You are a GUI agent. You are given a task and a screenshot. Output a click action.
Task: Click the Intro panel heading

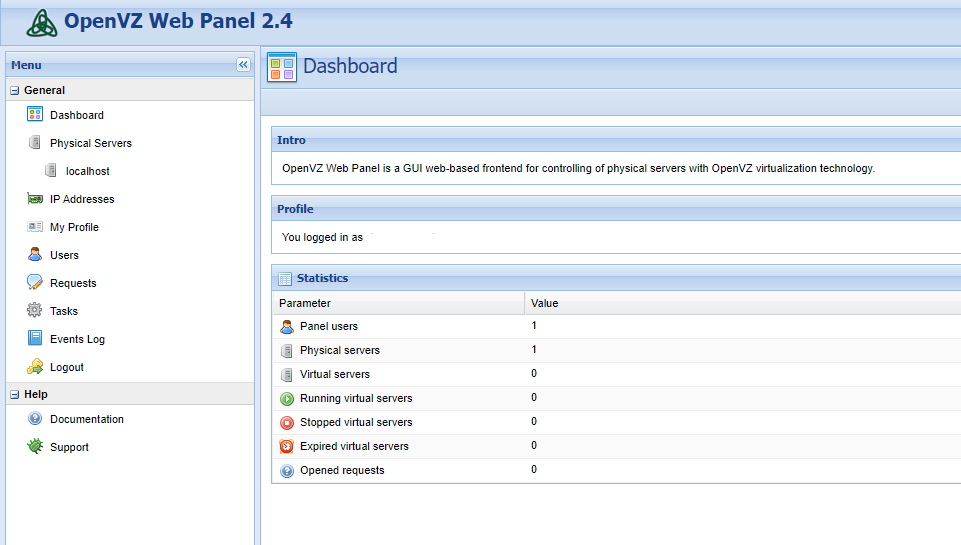click(x=291, y=140)
